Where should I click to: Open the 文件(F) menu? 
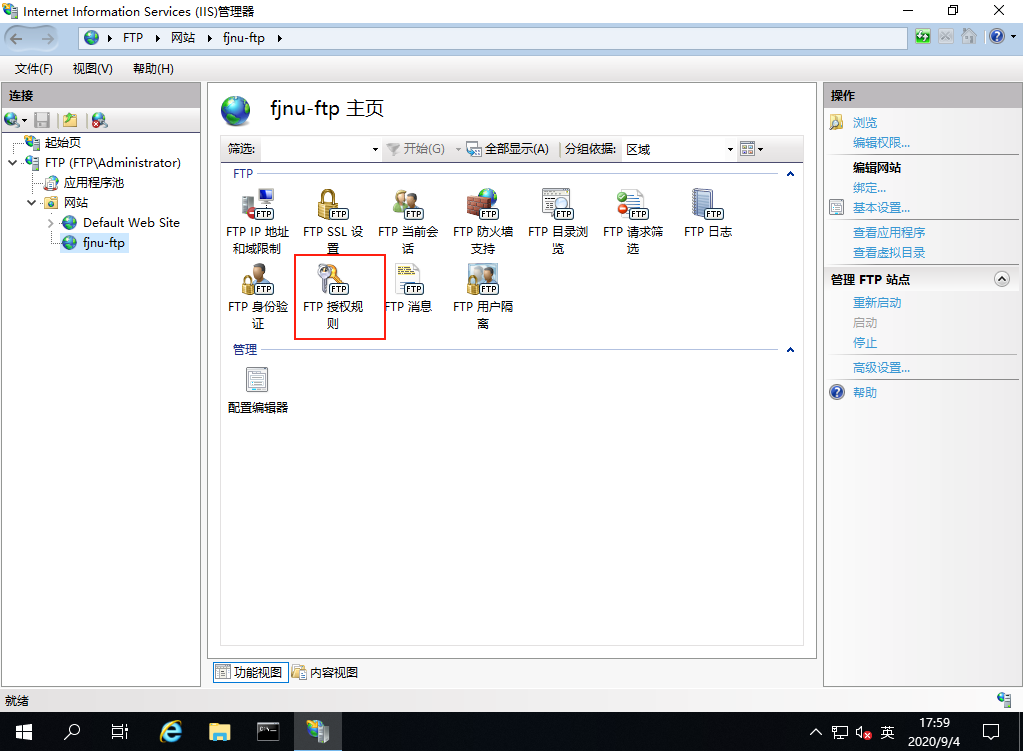(33, 69)
